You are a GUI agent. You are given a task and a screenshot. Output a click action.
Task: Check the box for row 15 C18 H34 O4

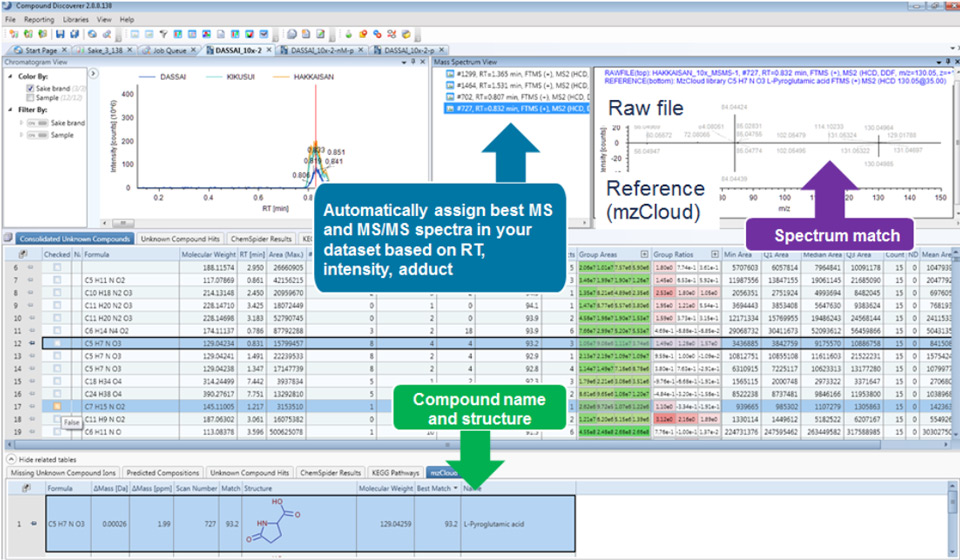coord(57,381)
